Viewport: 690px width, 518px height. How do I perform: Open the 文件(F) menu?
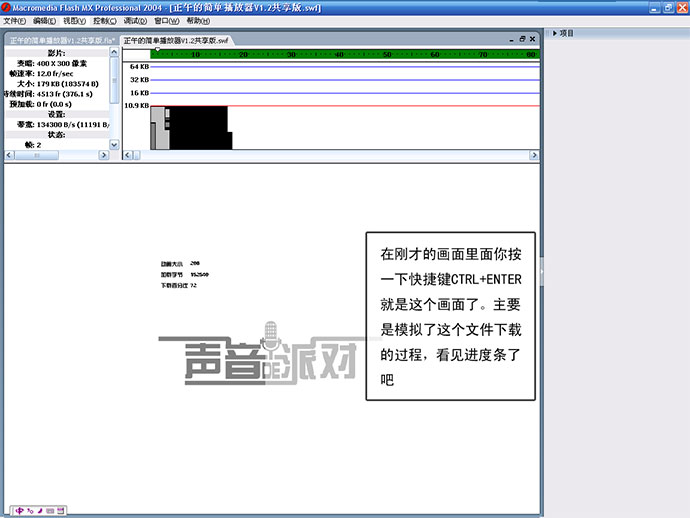click(x=15, y=21)
